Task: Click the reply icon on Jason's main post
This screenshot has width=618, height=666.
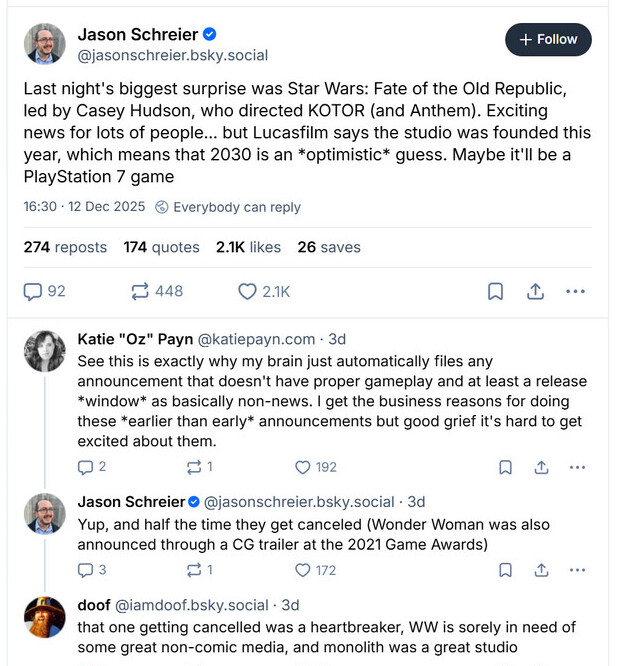Action: (33, 291)
